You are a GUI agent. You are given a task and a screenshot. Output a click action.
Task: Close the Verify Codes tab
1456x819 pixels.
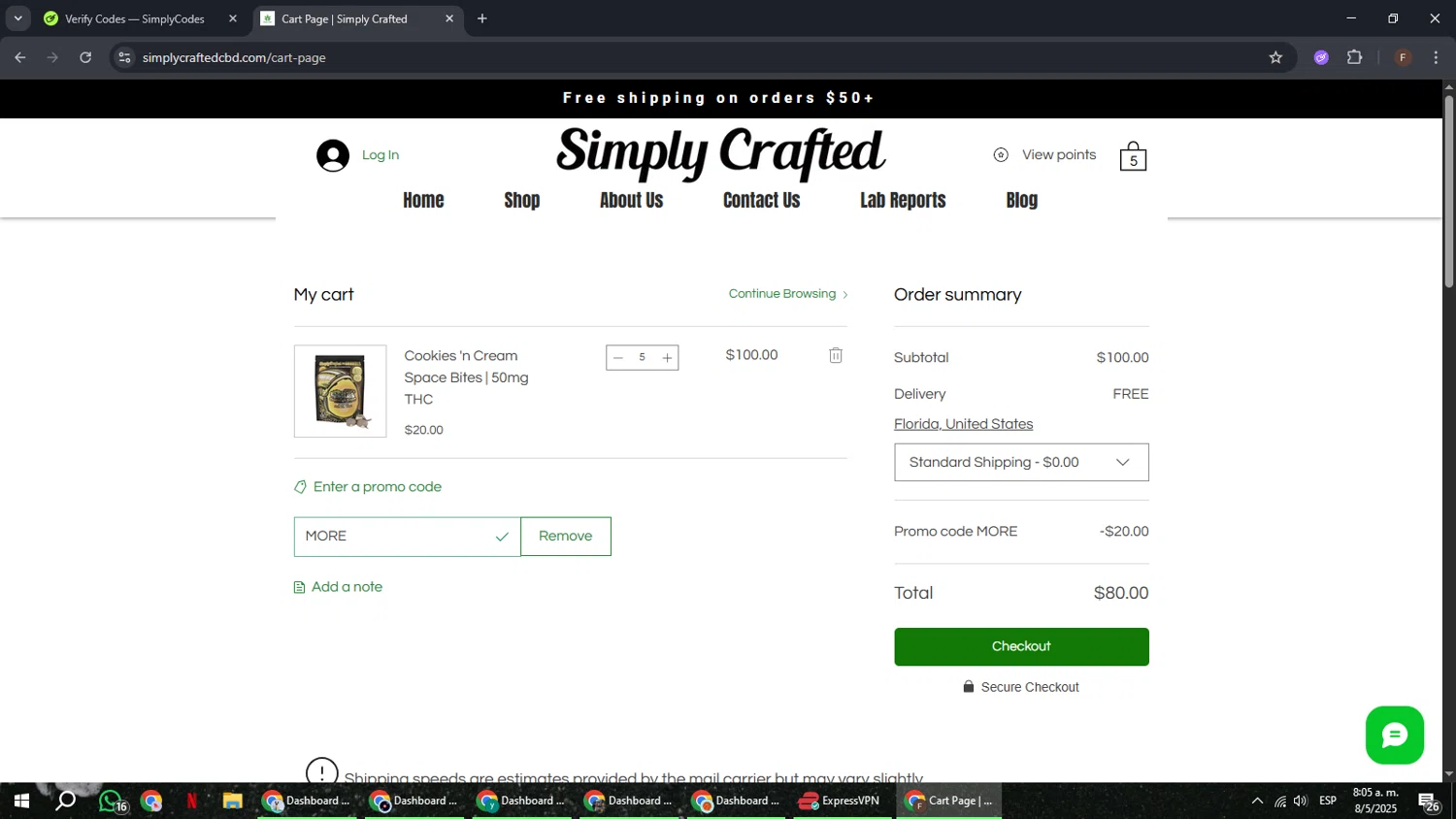click(x=233, y=18)
